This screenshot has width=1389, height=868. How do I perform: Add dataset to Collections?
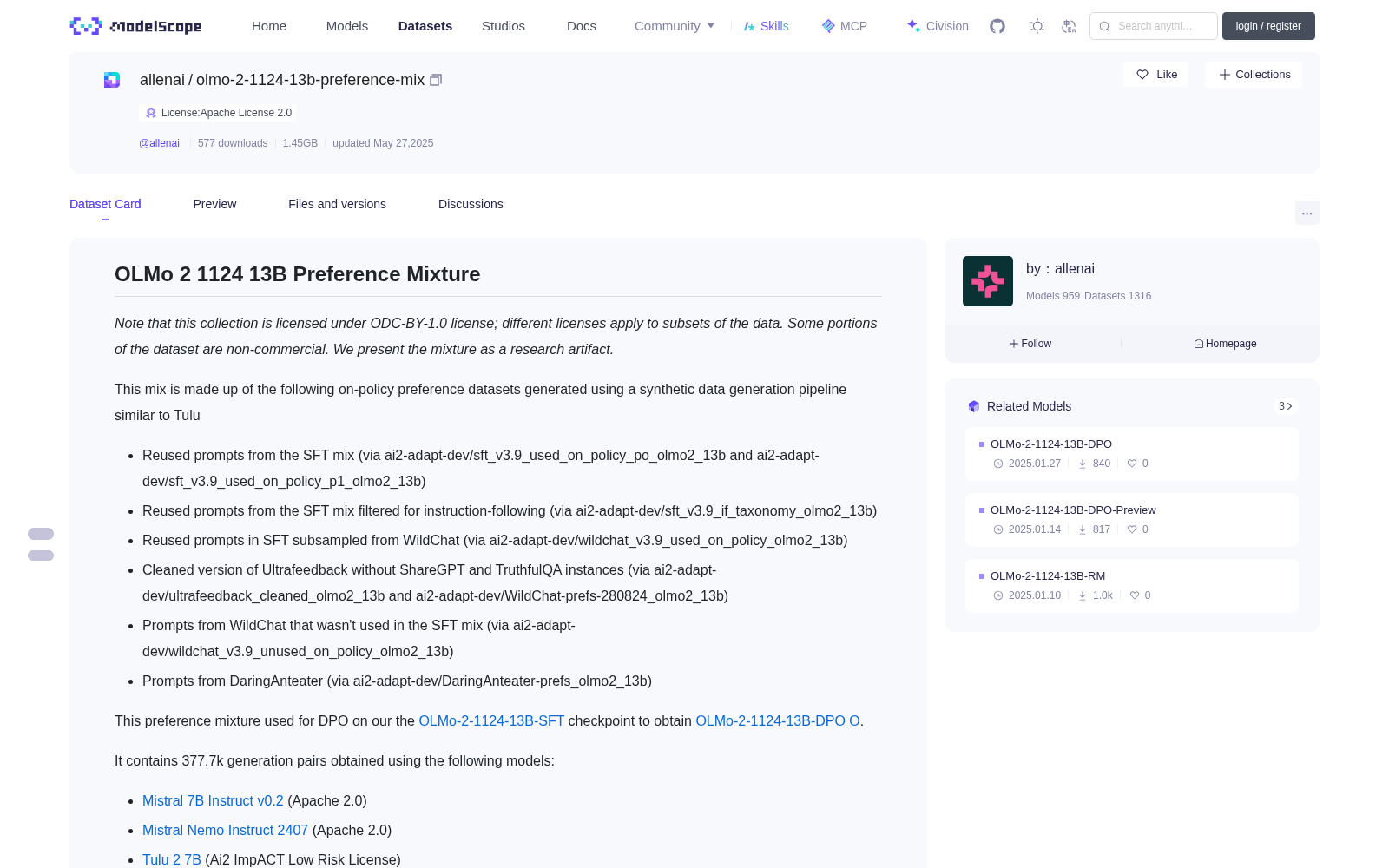pyautogui.click(x=1254, y=75)
